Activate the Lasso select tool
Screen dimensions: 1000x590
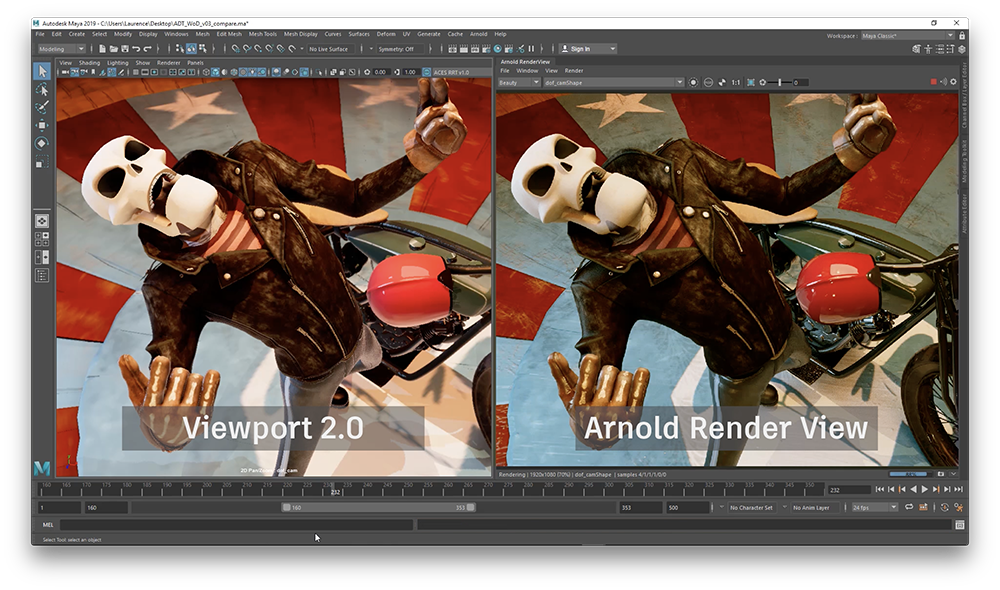click(42, 89)
